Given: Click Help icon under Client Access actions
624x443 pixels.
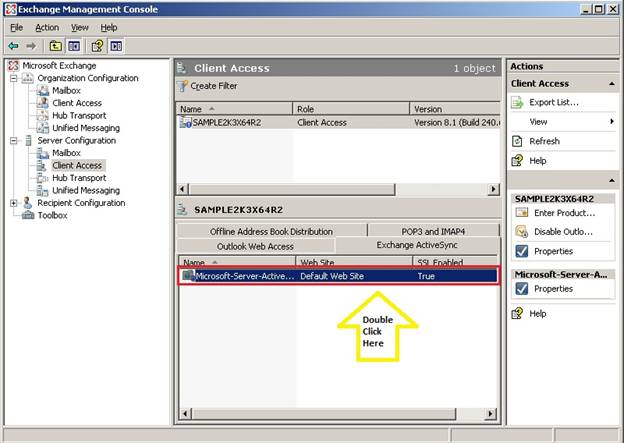Looking at the screenshot, I should pyautogui.click(x=517, y=160).
